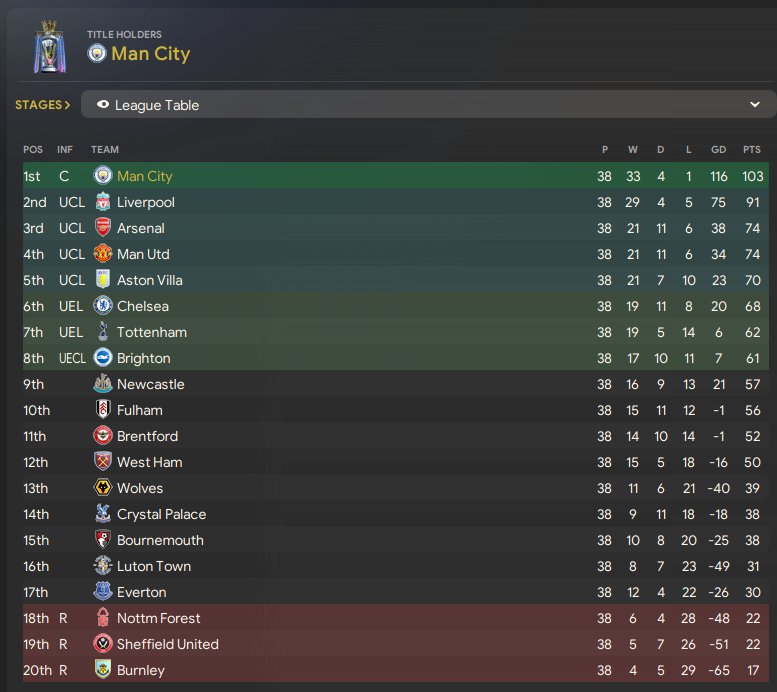Click the TEAM column header
Viewport: 777px width, 692px height.
pyautogui.click(x=105, y=150)
